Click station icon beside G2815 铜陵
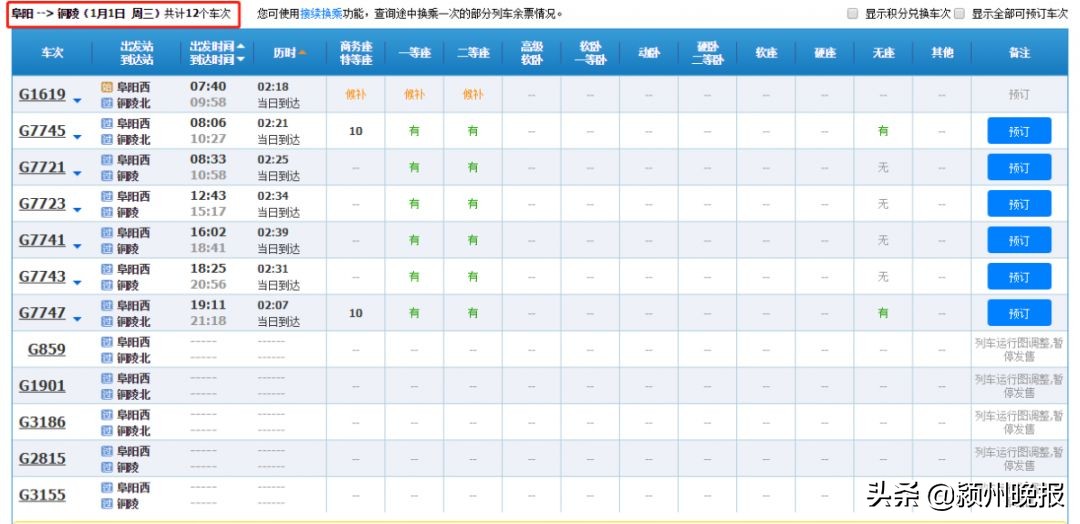 (x=107, y=468)
